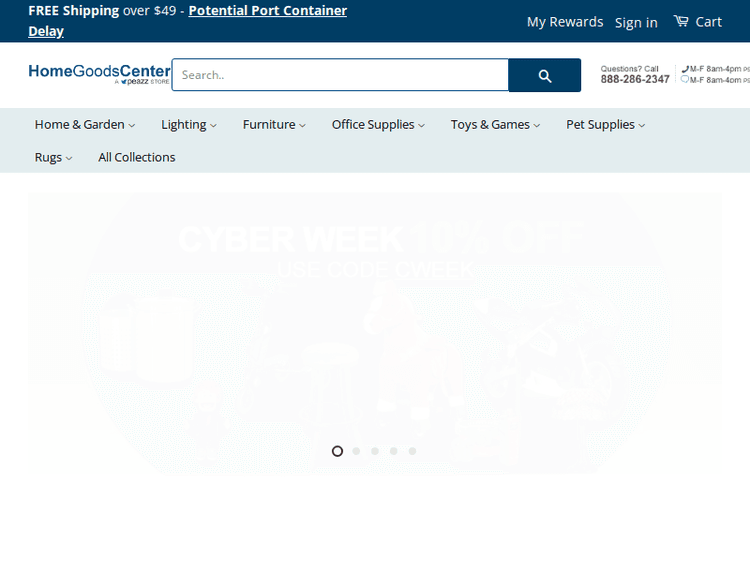Expand the Toys & Games menu

click(x=495, y=125)
